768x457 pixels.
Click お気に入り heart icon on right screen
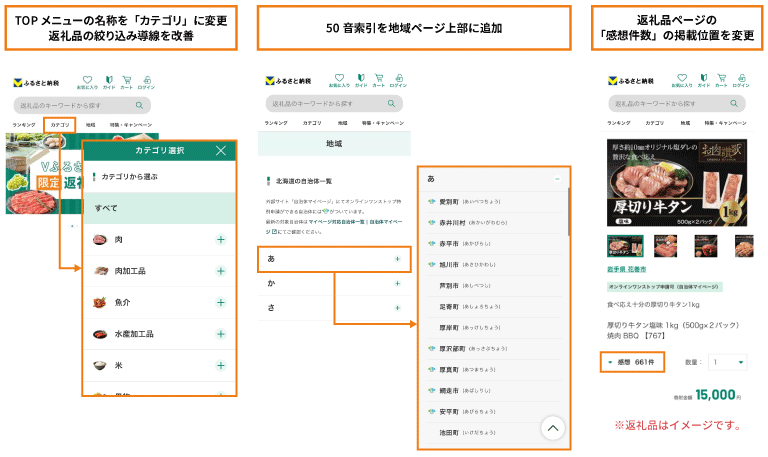pos(682,80)
